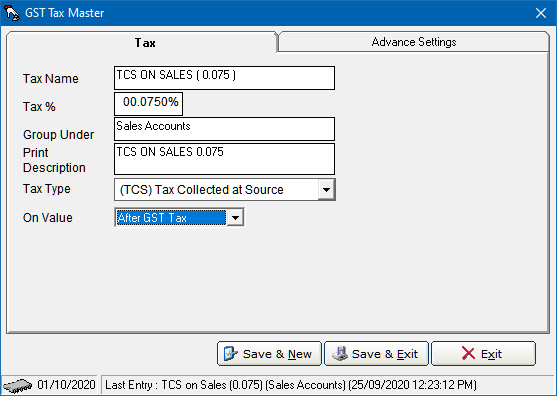Close the GST Tax Master window

541,13
